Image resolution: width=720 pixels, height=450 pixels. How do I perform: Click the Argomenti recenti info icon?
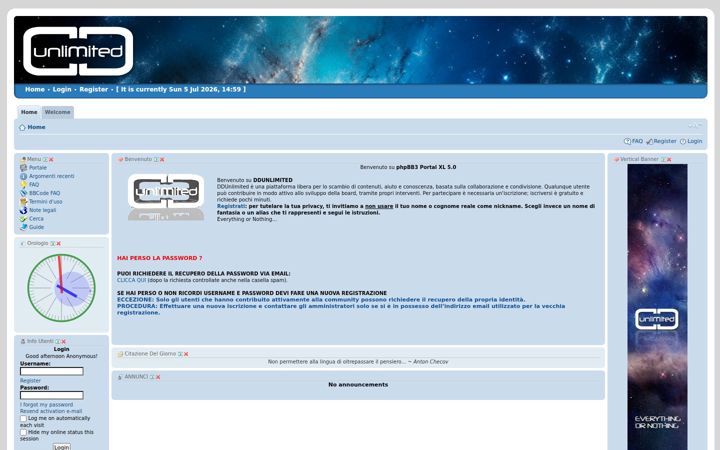tap(23, 176)
